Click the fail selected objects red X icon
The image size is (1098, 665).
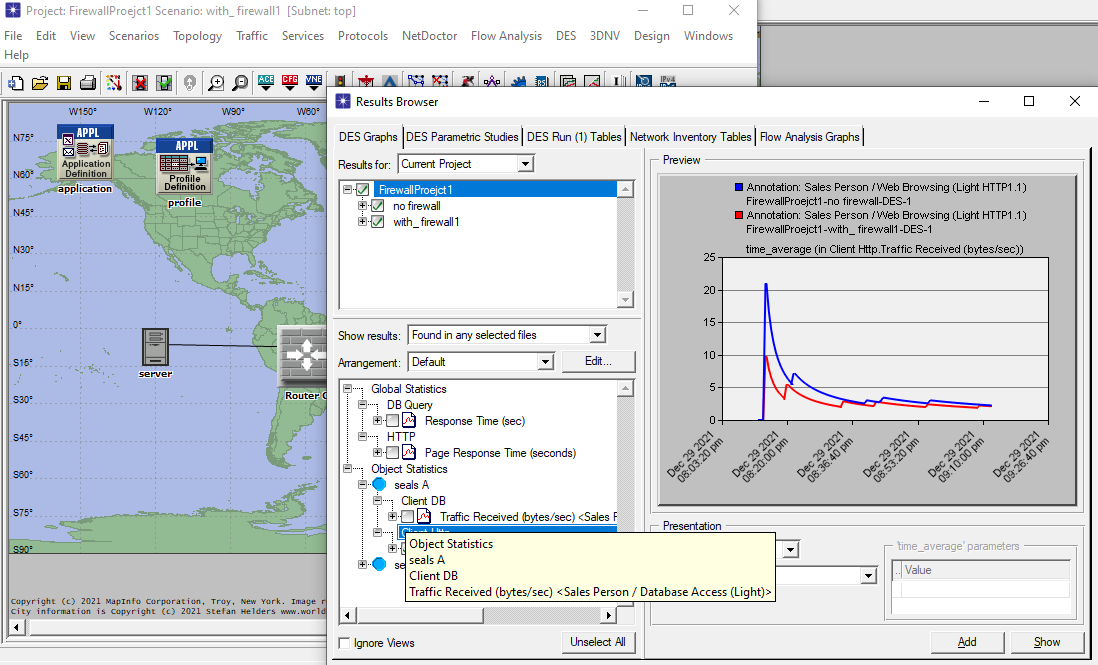(140, 83)
